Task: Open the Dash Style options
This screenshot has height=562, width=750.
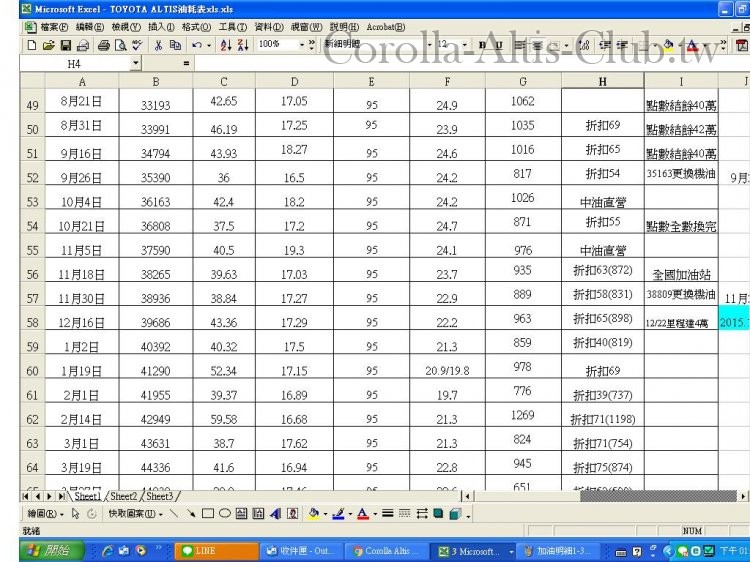Action: [405, 514]
